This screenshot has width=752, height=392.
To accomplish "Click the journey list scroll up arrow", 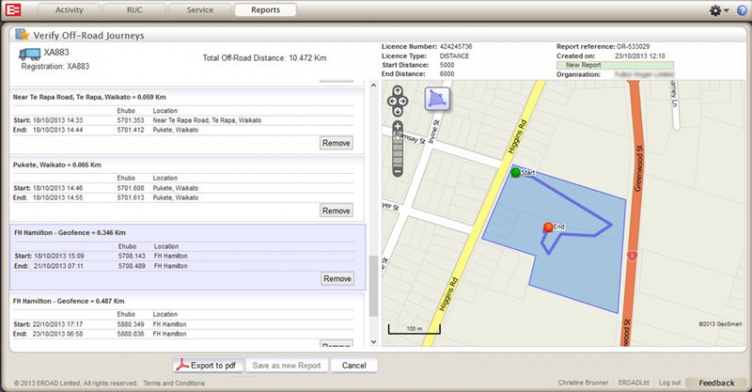I will [x=374, y=85].
